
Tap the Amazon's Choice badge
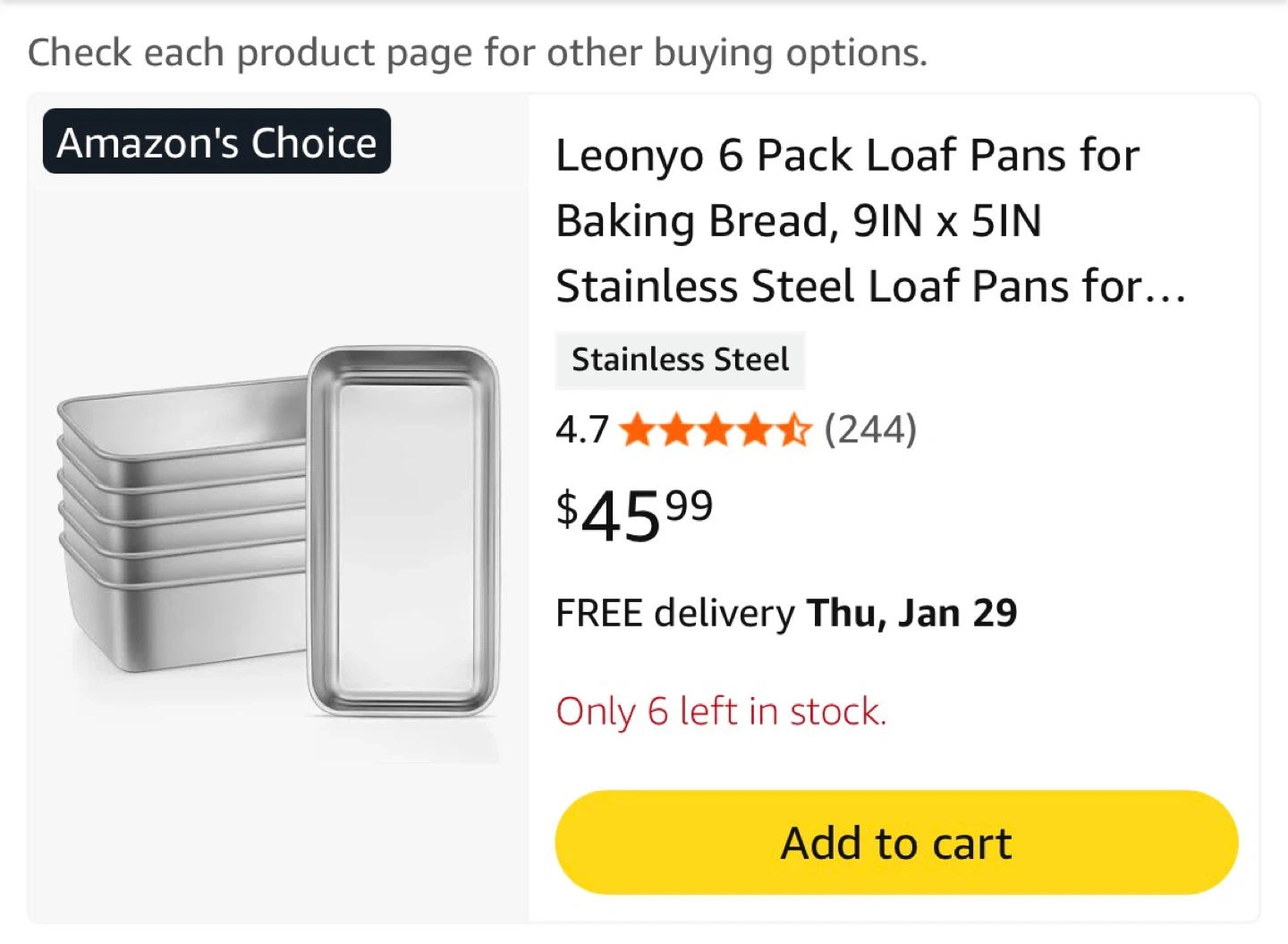[216, 141]
